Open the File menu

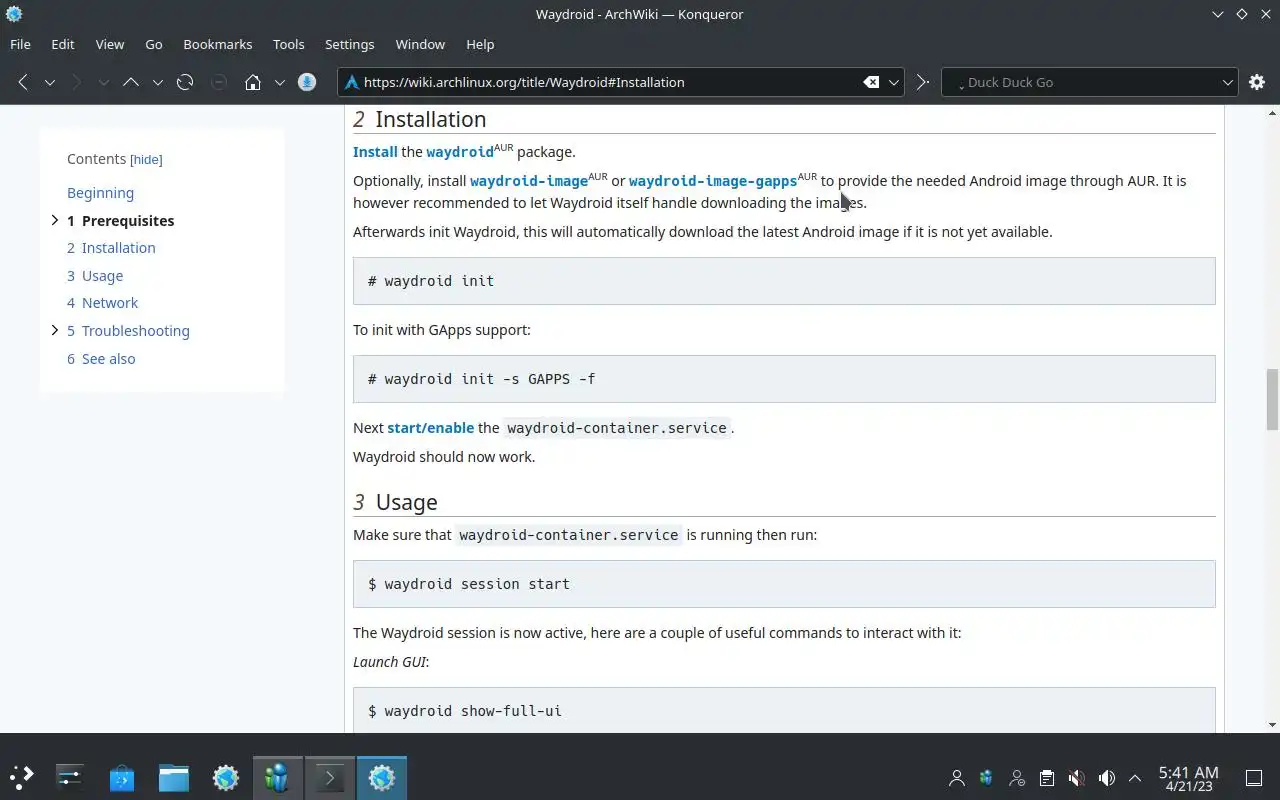pos(20,44)
